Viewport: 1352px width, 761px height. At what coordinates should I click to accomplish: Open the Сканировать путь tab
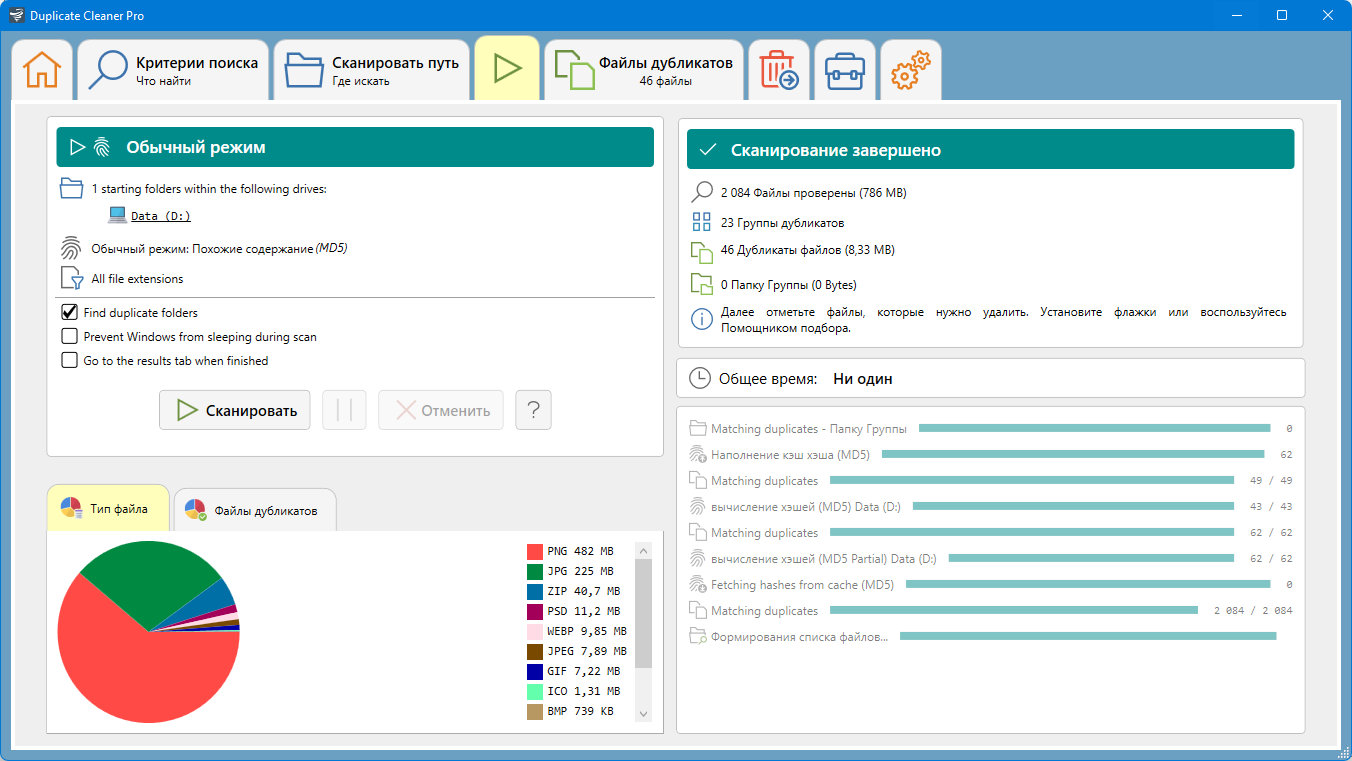[x=372, y=70]
